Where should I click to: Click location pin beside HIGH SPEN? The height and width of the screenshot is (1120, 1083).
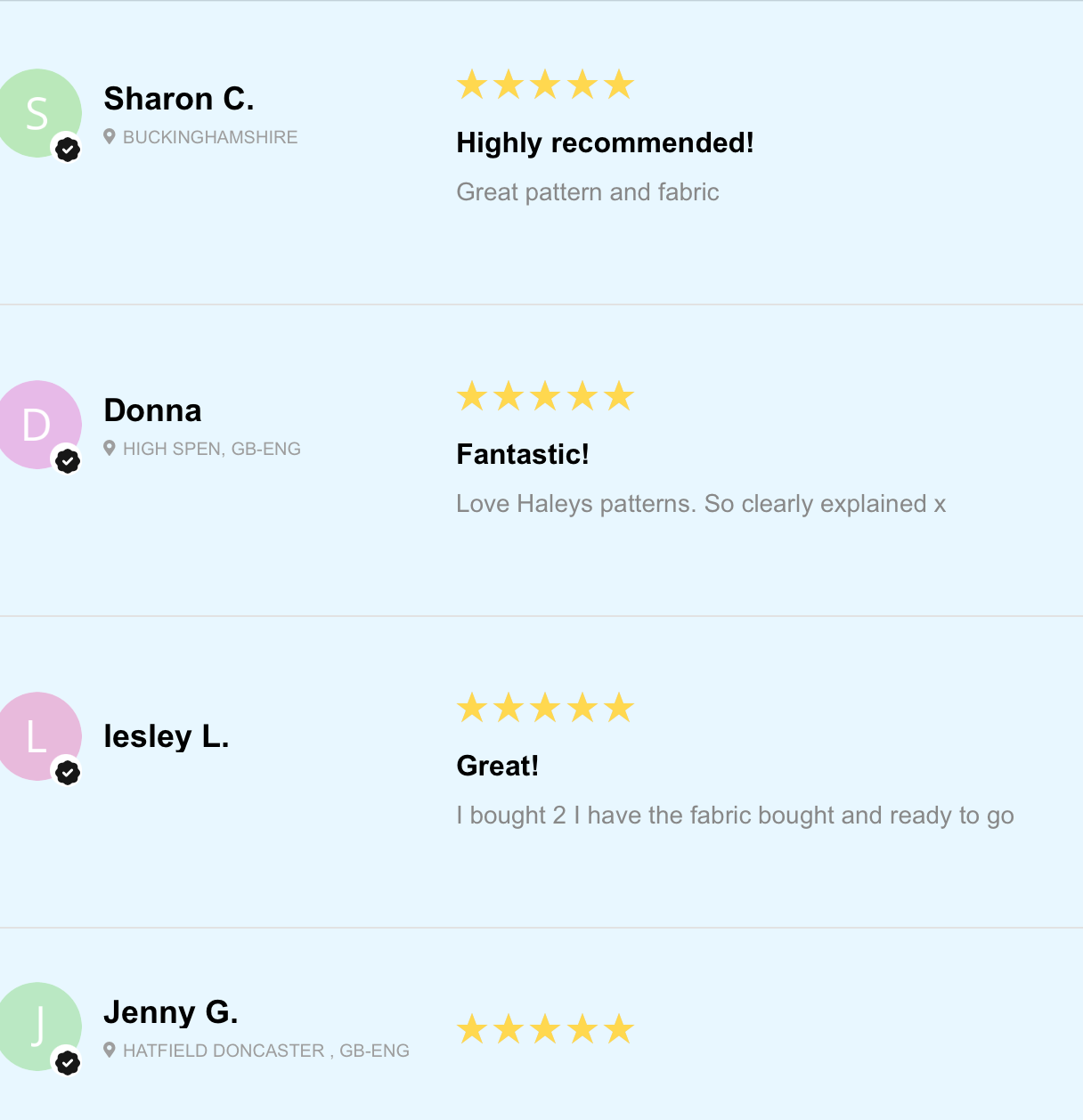(x=110, y=449)
